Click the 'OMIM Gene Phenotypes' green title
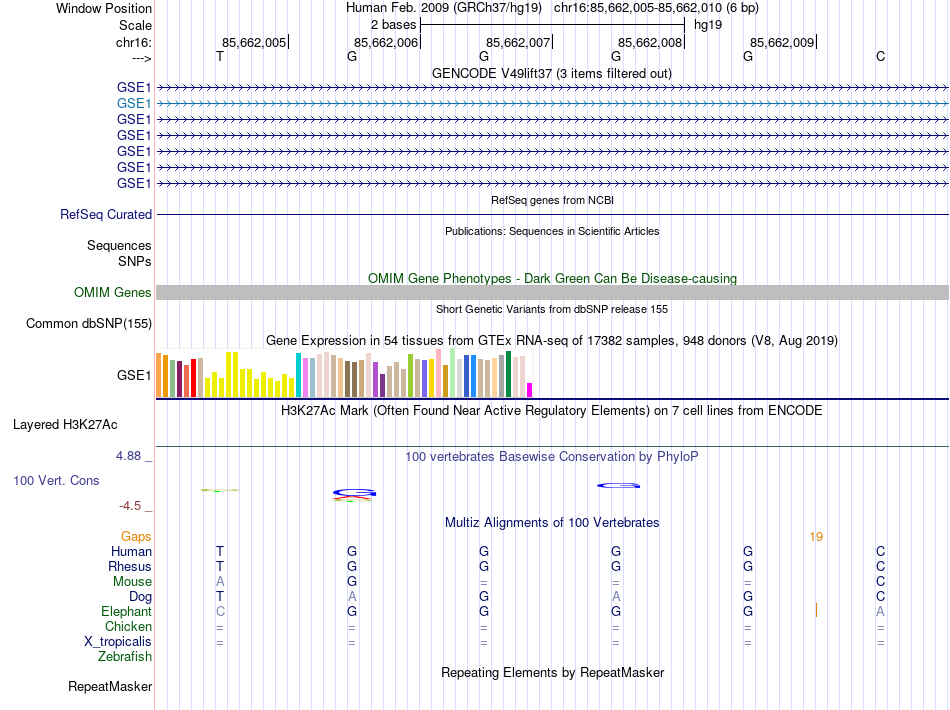Image resolution: width=950 pixels, height=710 pixels. click(x=552, y=279)
